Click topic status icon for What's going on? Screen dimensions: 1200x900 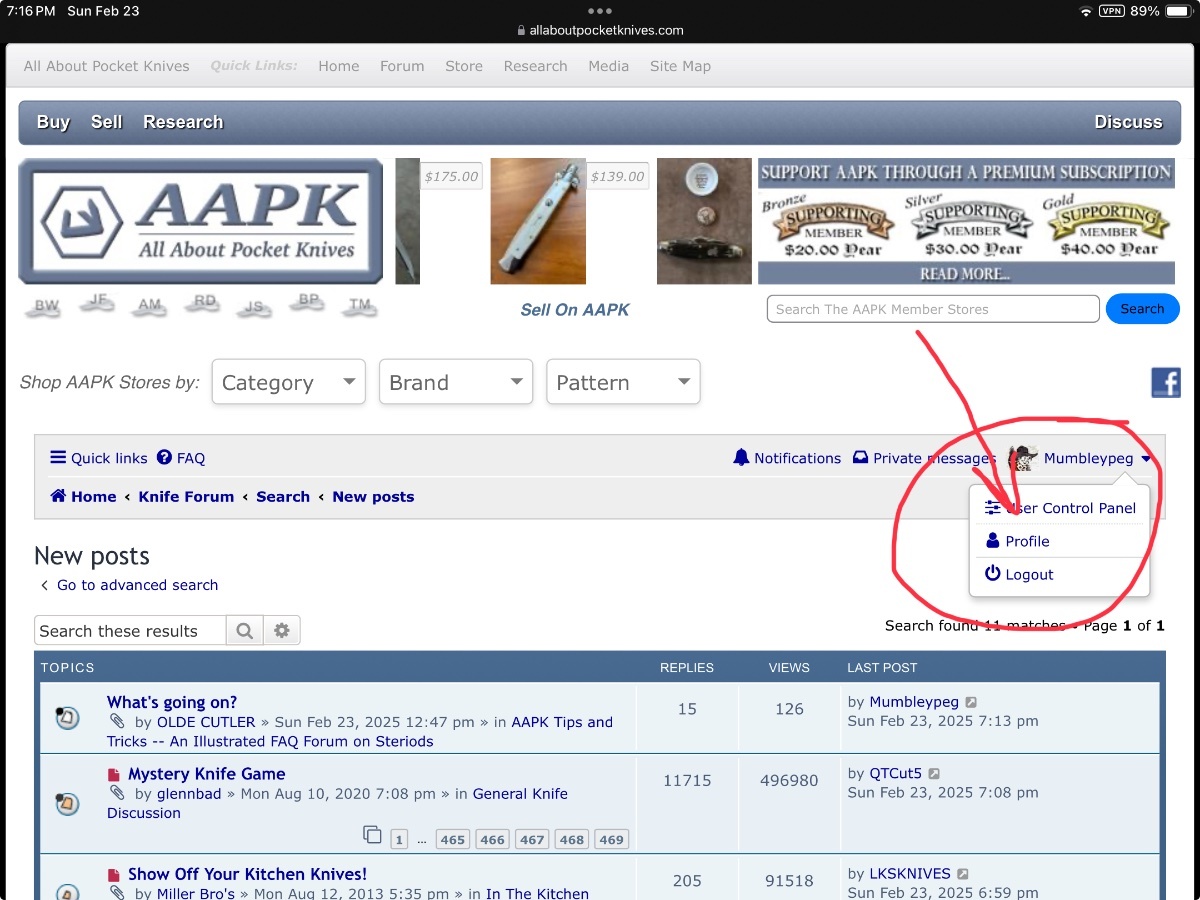(x=66, y=716)
